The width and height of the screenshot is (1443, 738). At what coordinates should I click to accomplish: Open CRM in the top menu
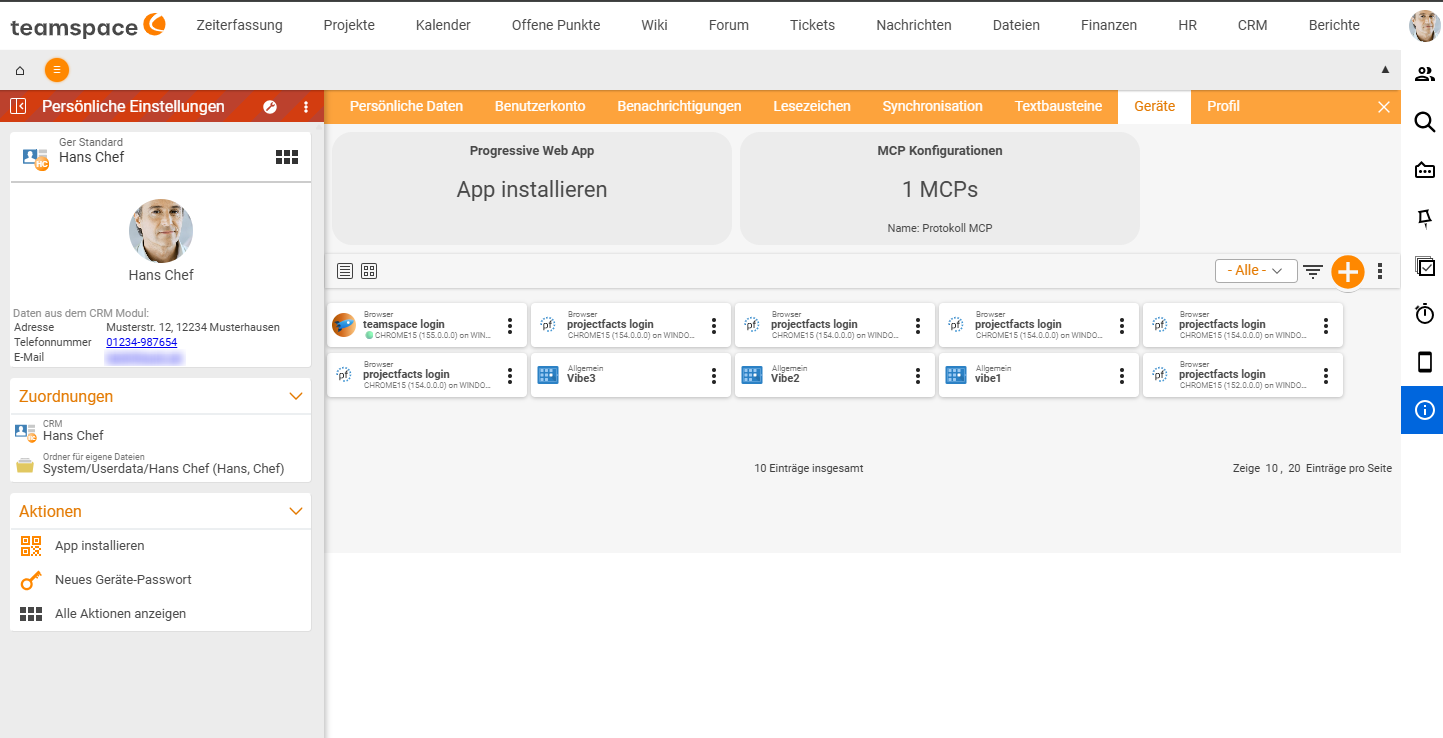tap(1252, 25)
